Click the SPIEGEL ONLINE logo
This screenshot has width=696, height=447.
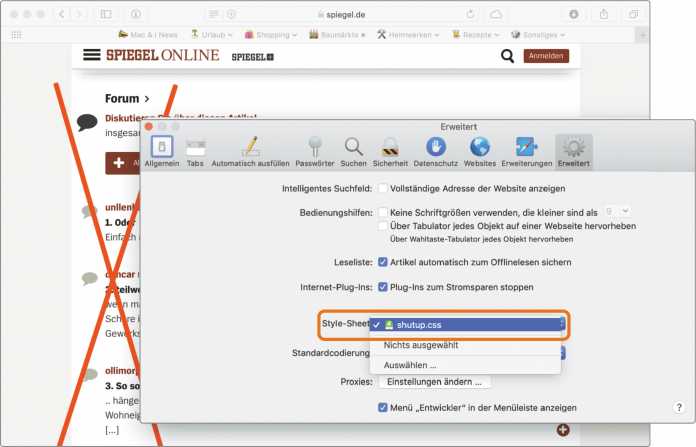click(x=162, y=55)
